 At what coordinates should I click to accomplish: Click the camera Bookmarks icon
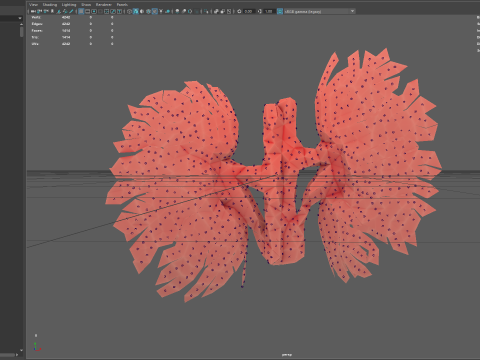(52, 11)
